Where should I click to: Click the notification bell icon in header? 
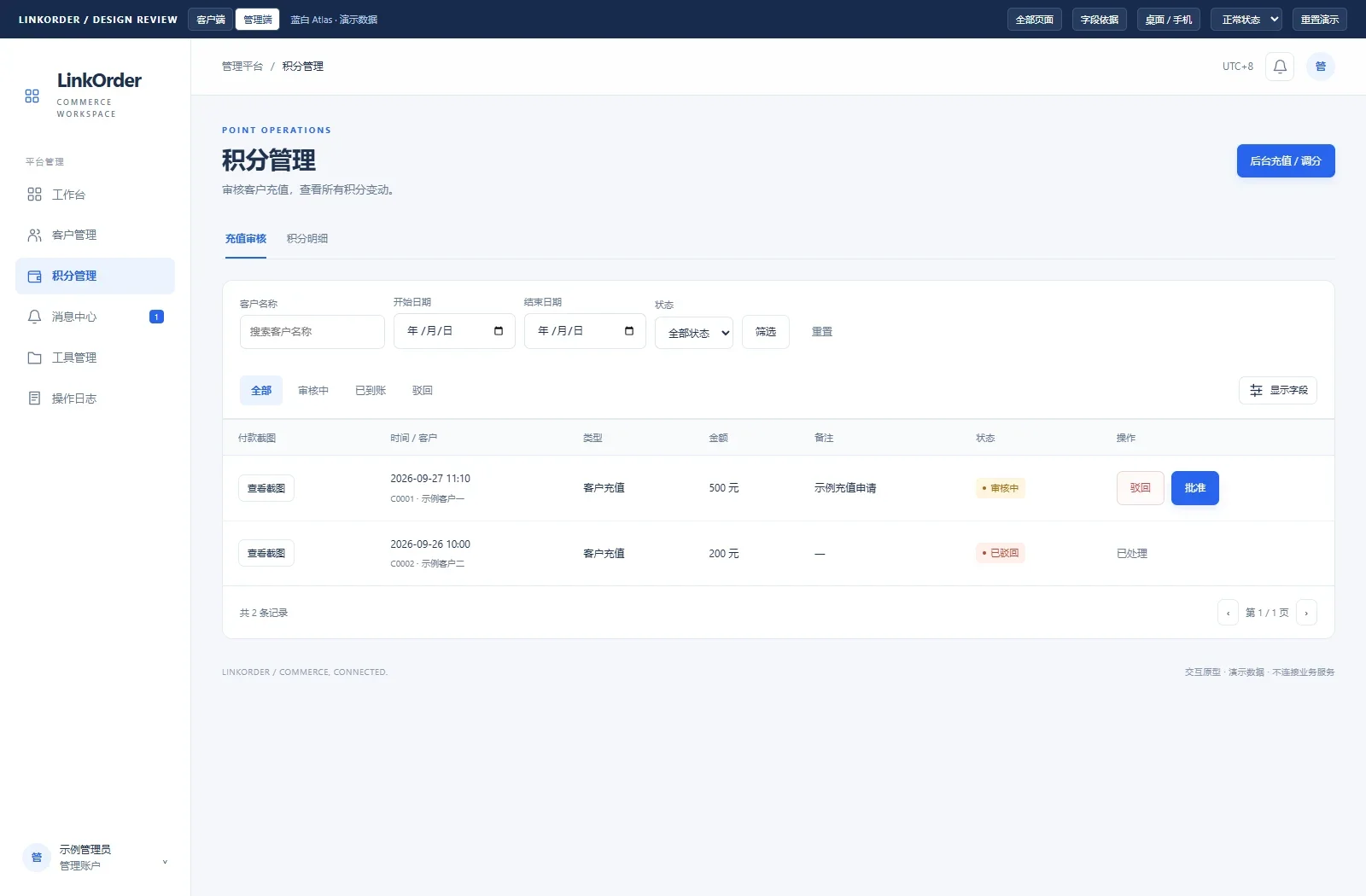pyautogui.click(x=1280, y=67)
